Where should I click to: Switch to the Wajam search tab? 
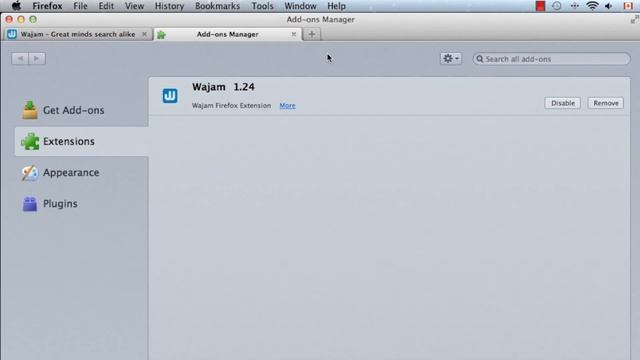[x=77, y=34]
